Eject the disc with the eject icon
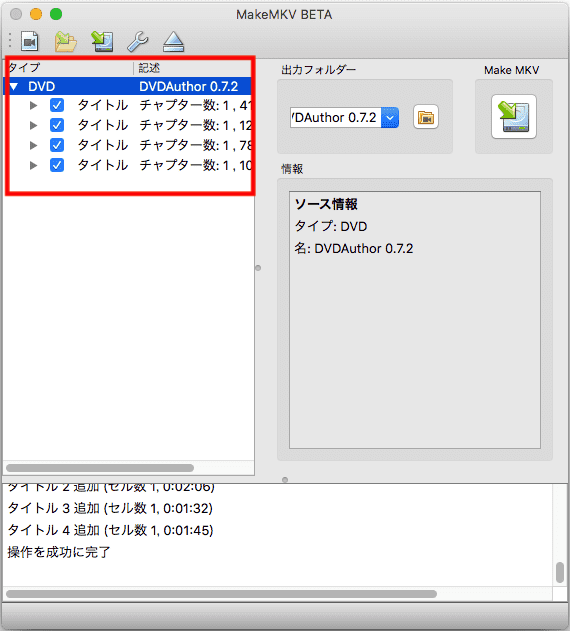Screen dimensions: 570x631 pyautogui.click(x=173, y=41)
